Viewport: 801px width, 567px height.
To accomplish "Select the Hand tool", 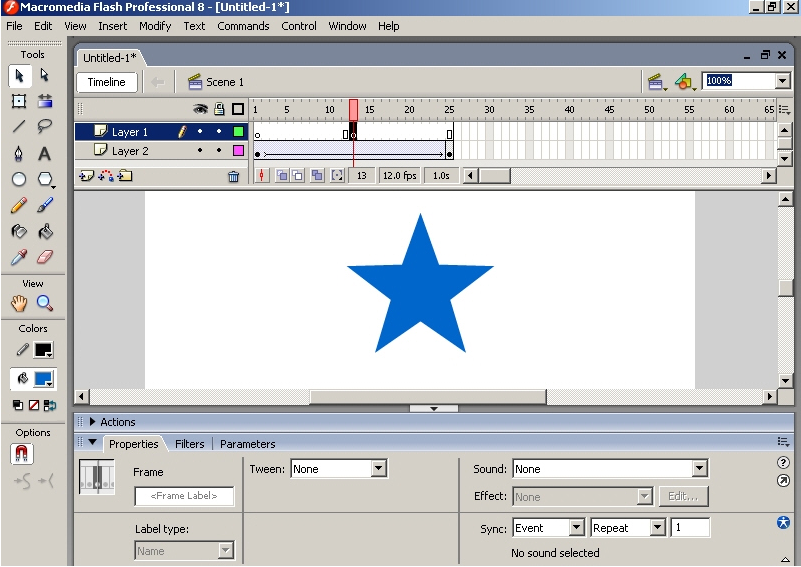I will [x=19, y=303].
